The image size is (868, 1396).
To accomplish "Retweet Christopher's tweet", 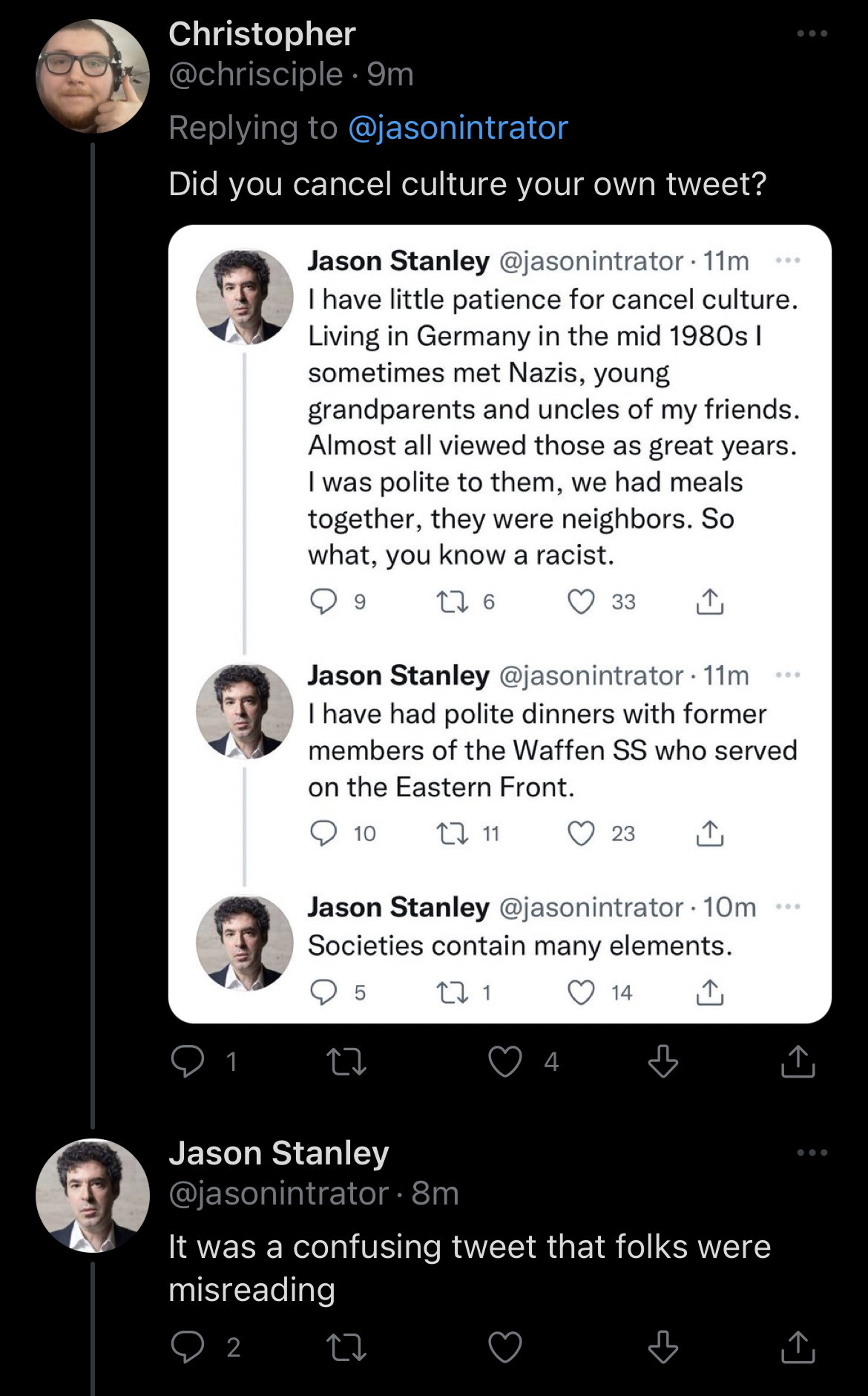I will click(x=346, y=1061).
